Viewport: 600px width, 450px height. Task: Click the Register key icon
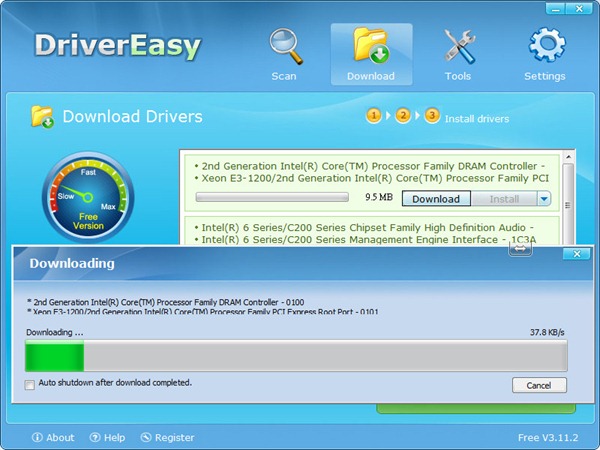146,437
